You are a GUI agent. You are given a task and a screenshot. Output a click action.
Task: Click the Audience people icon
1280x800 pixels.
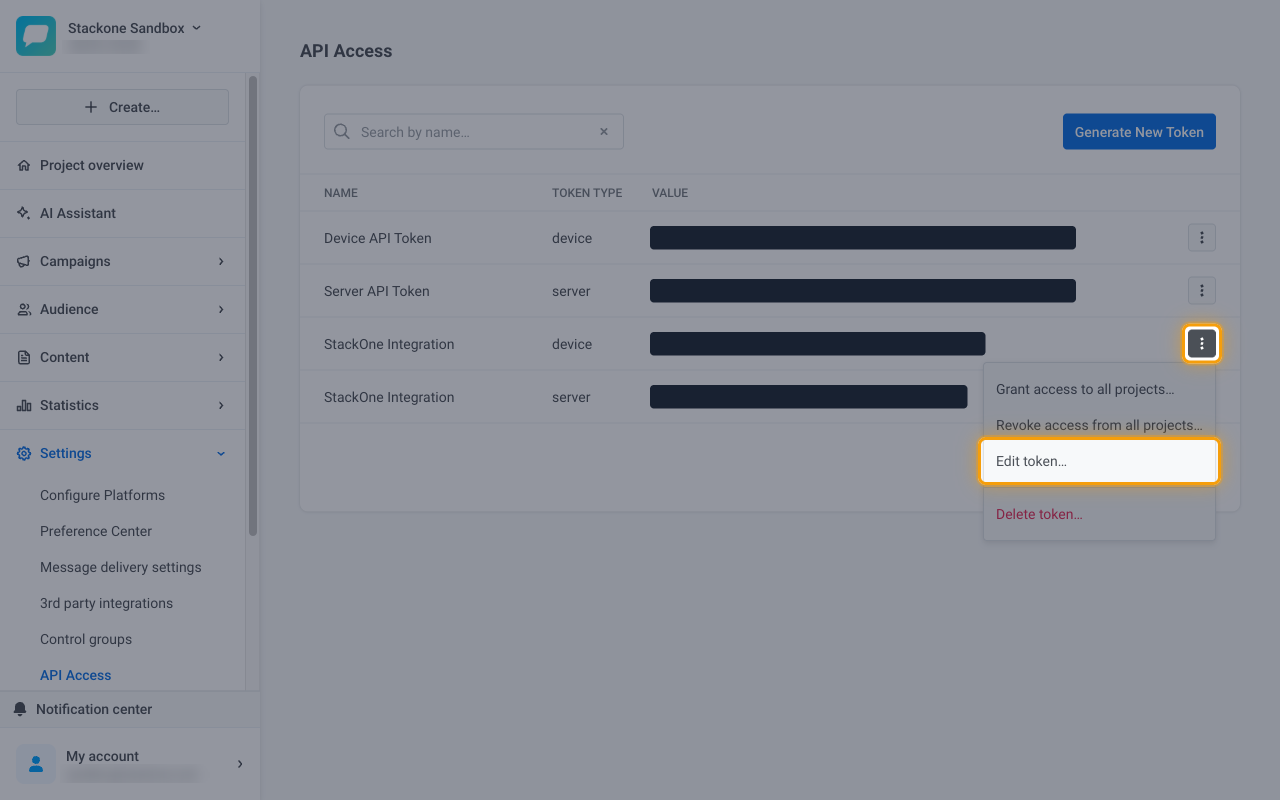pyautogui.click(x=24, y=309)
